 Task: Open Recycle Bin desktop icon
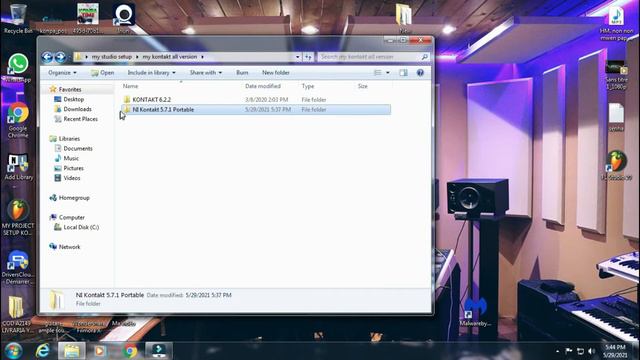(x=17, y=19)
